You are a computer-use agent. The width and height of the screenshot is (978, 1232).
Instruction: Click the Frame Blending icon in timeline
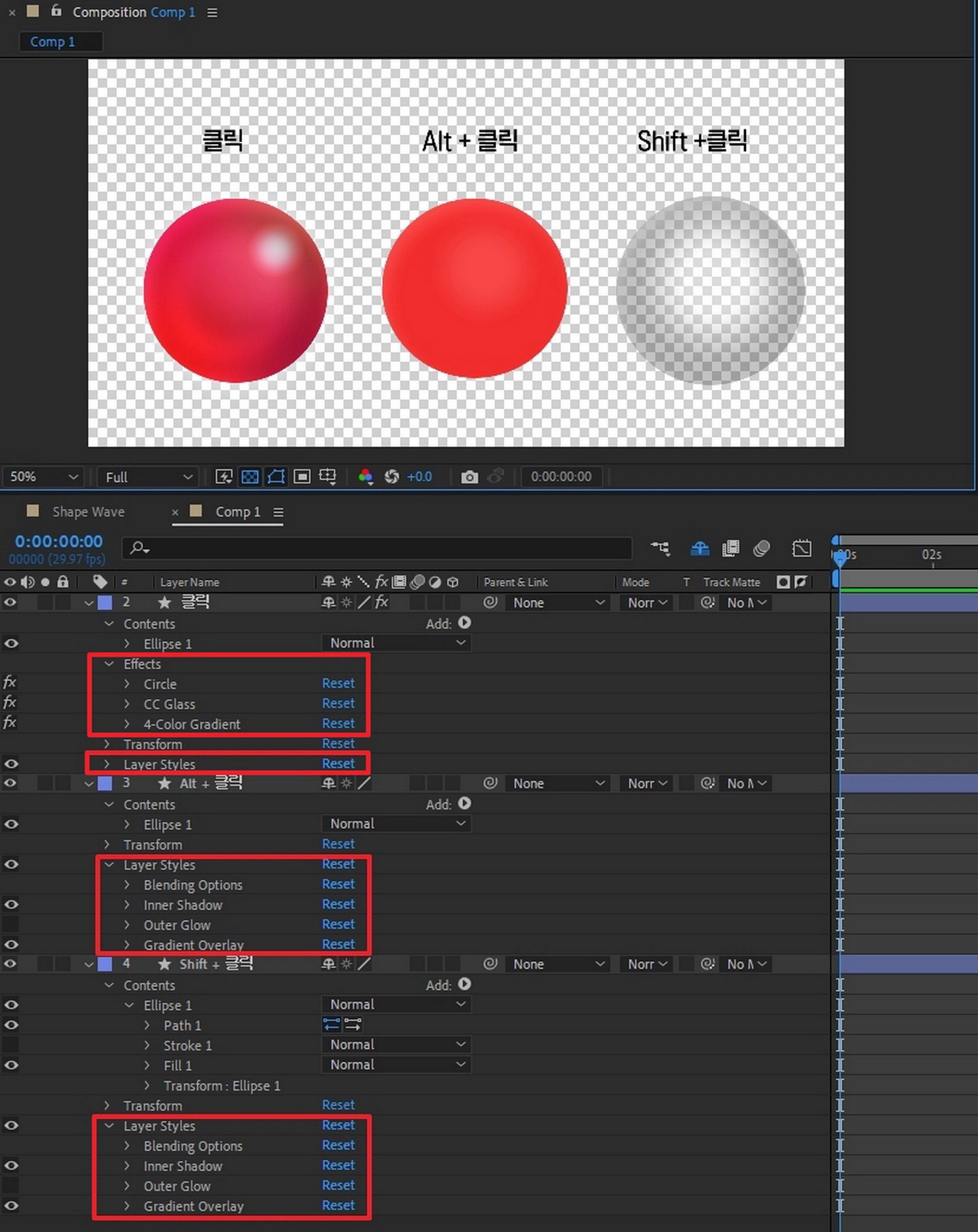point(730,548)
